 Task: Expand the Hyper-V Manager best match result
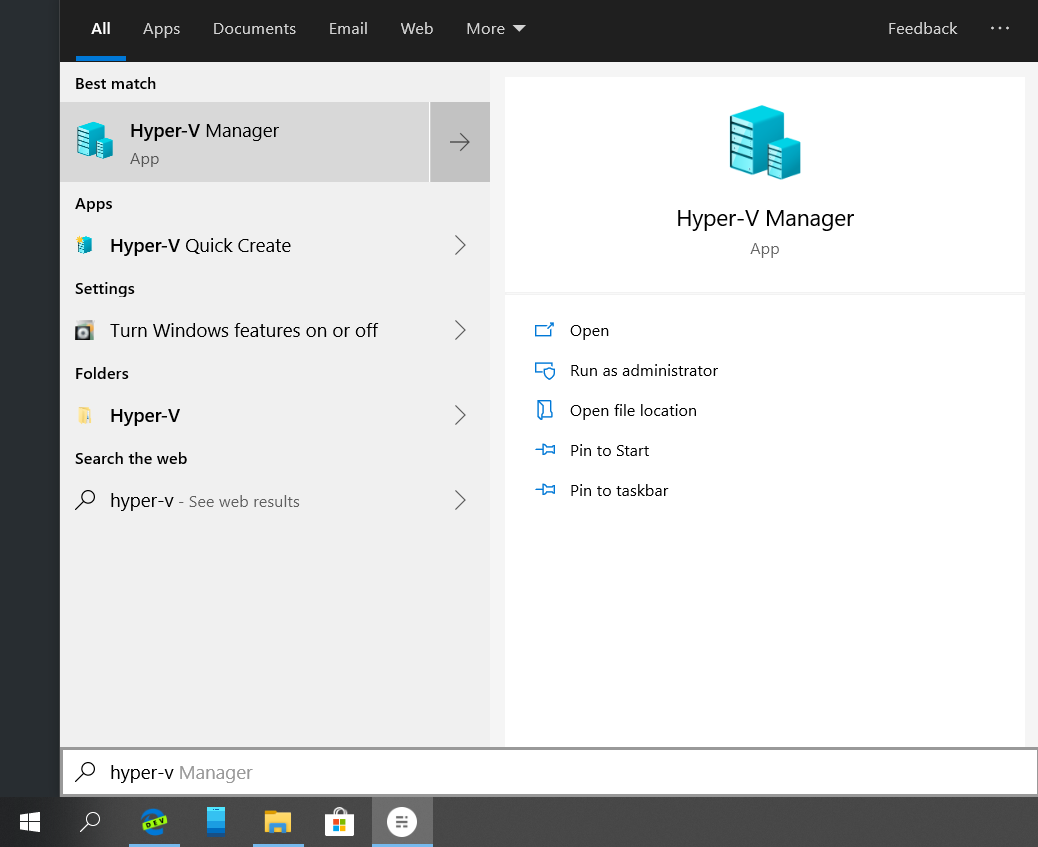459,141
